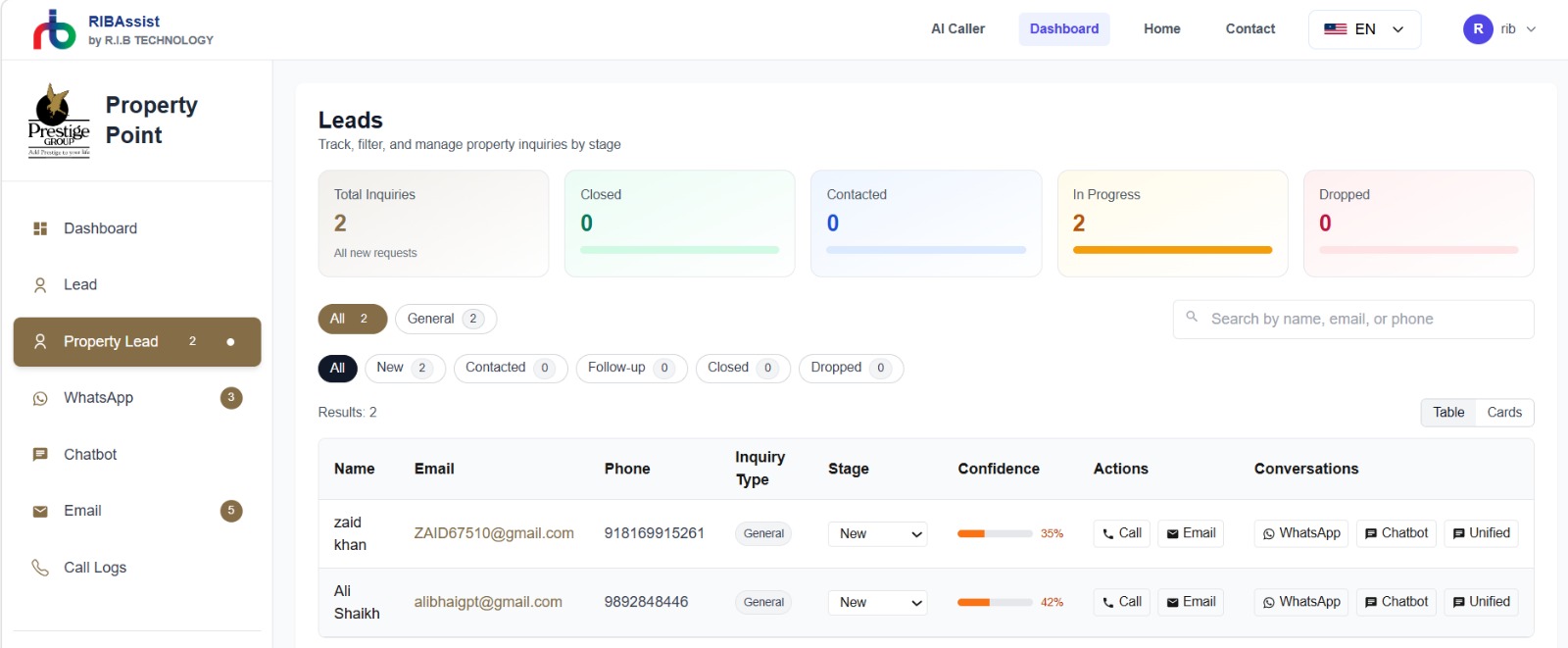Click the Contacted summary card
This screenshot has height=648, width=1568.
pos(926,224)
